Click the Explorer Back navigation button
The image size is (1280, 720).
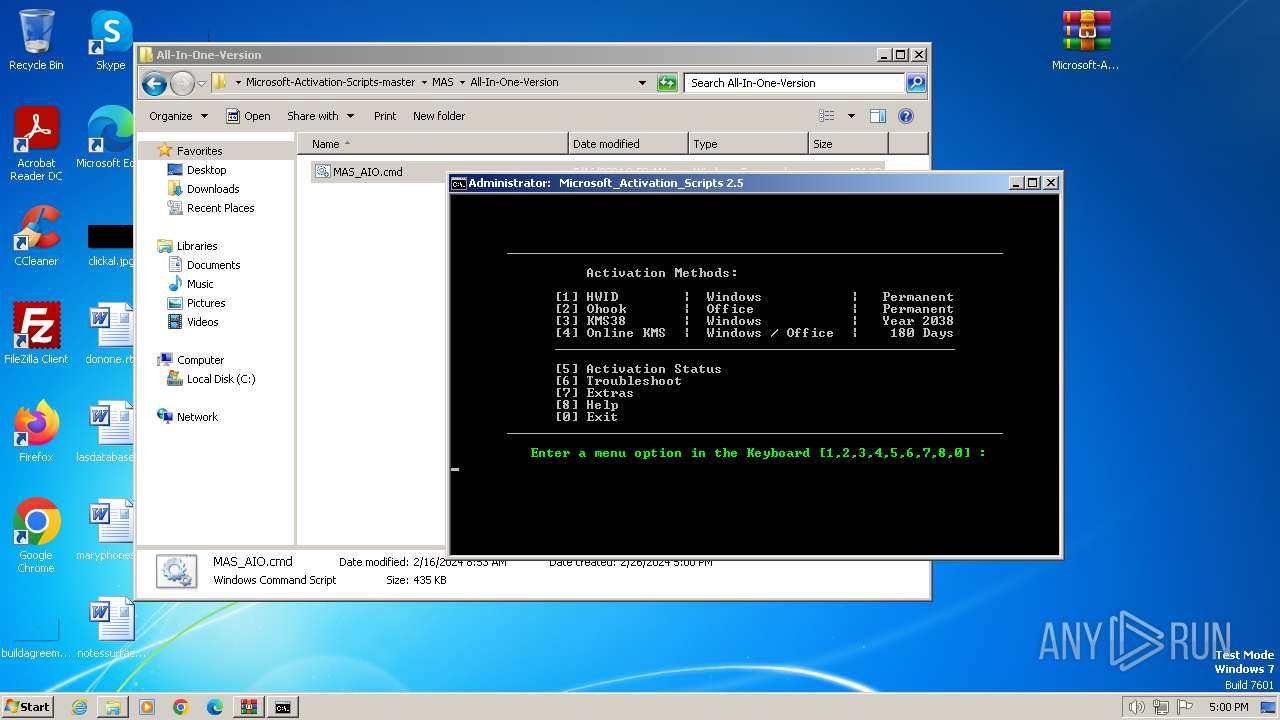(x=154, y=83)
